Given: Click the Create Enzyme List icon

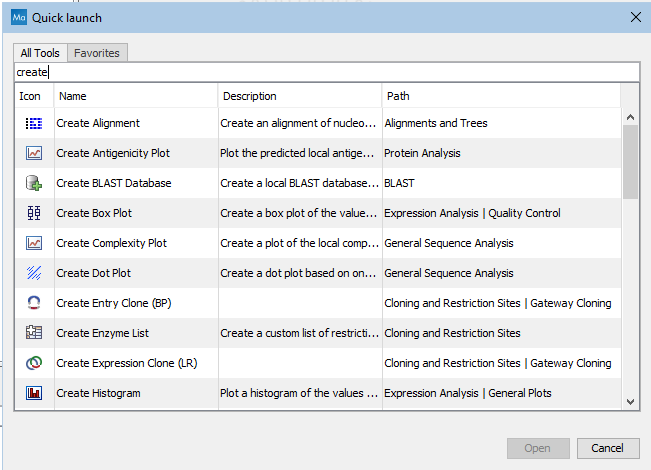Looking at the screenshot, I should pyautogui.click(x=34, y=333).
